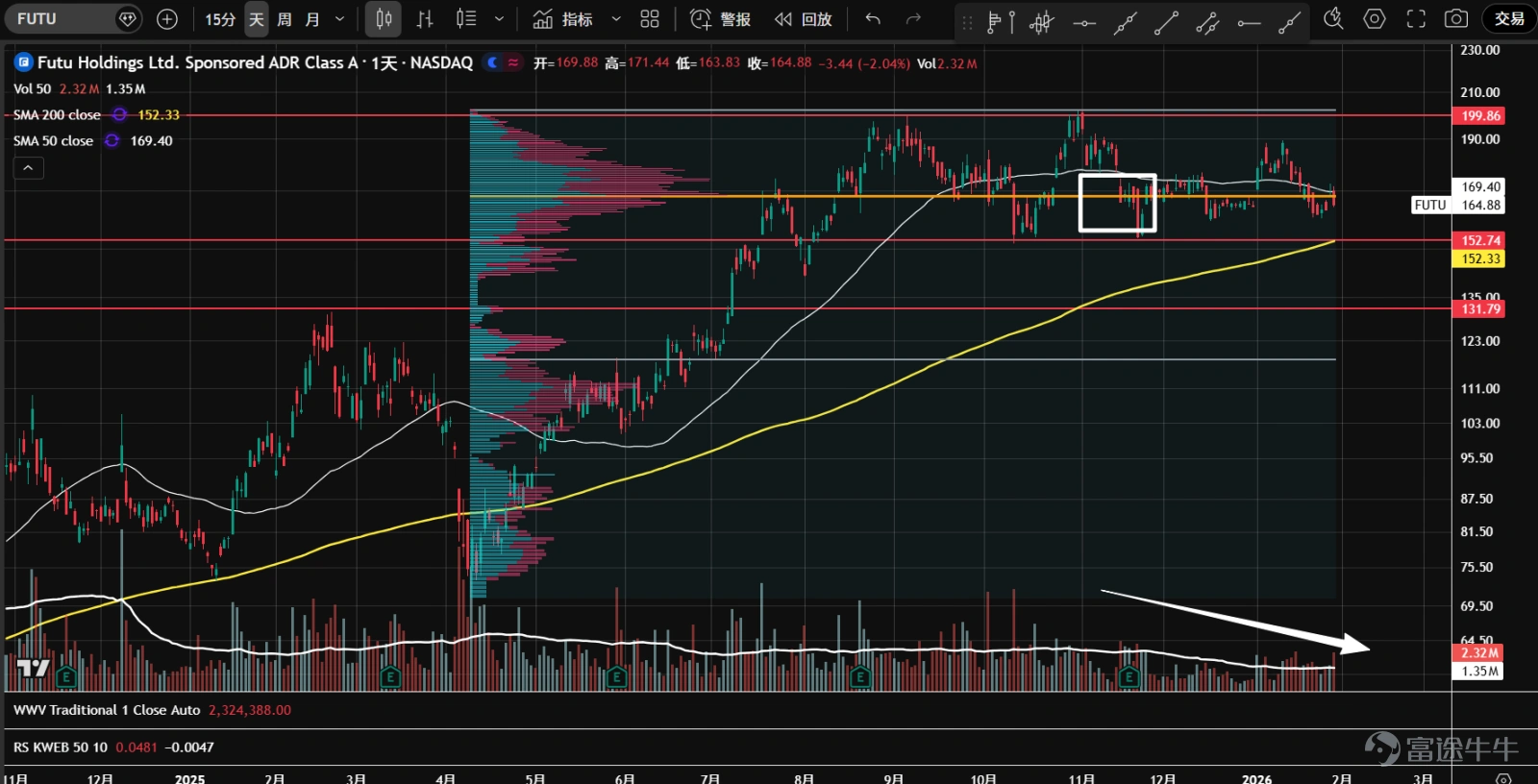The image size is (1538, 784).
Task: Click the 交易 trade button
Action: point(1509,19)
